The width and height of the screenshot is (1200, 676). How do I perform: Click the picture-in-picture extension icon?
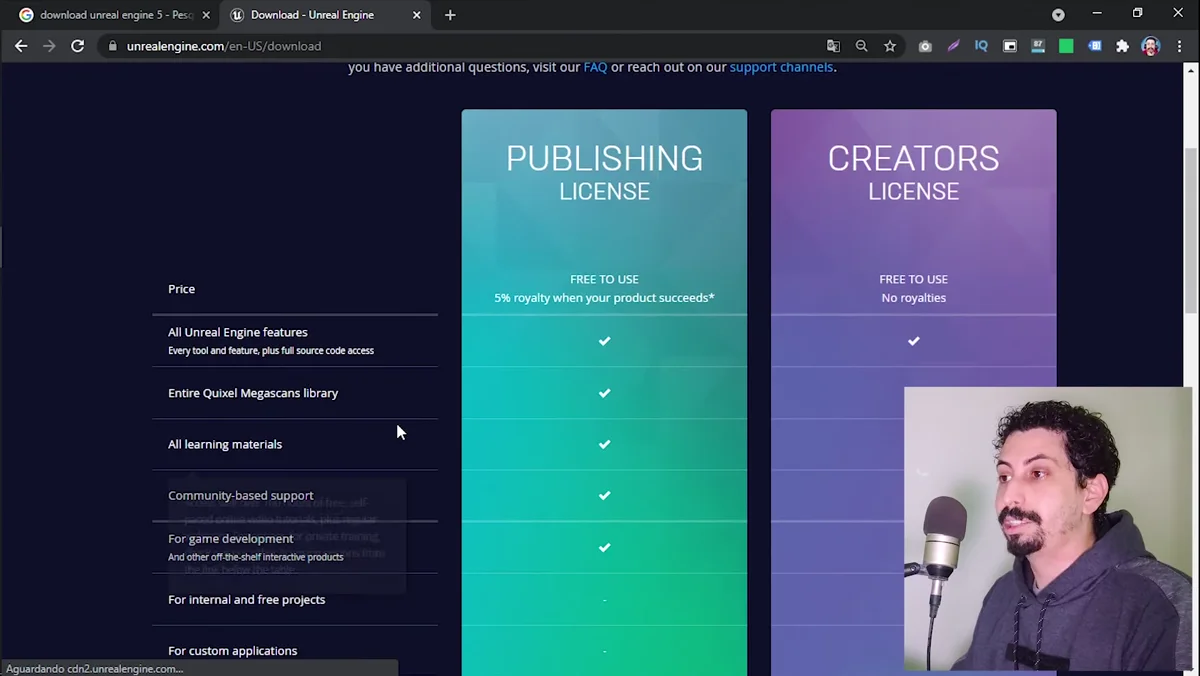tap(1010, 46)
